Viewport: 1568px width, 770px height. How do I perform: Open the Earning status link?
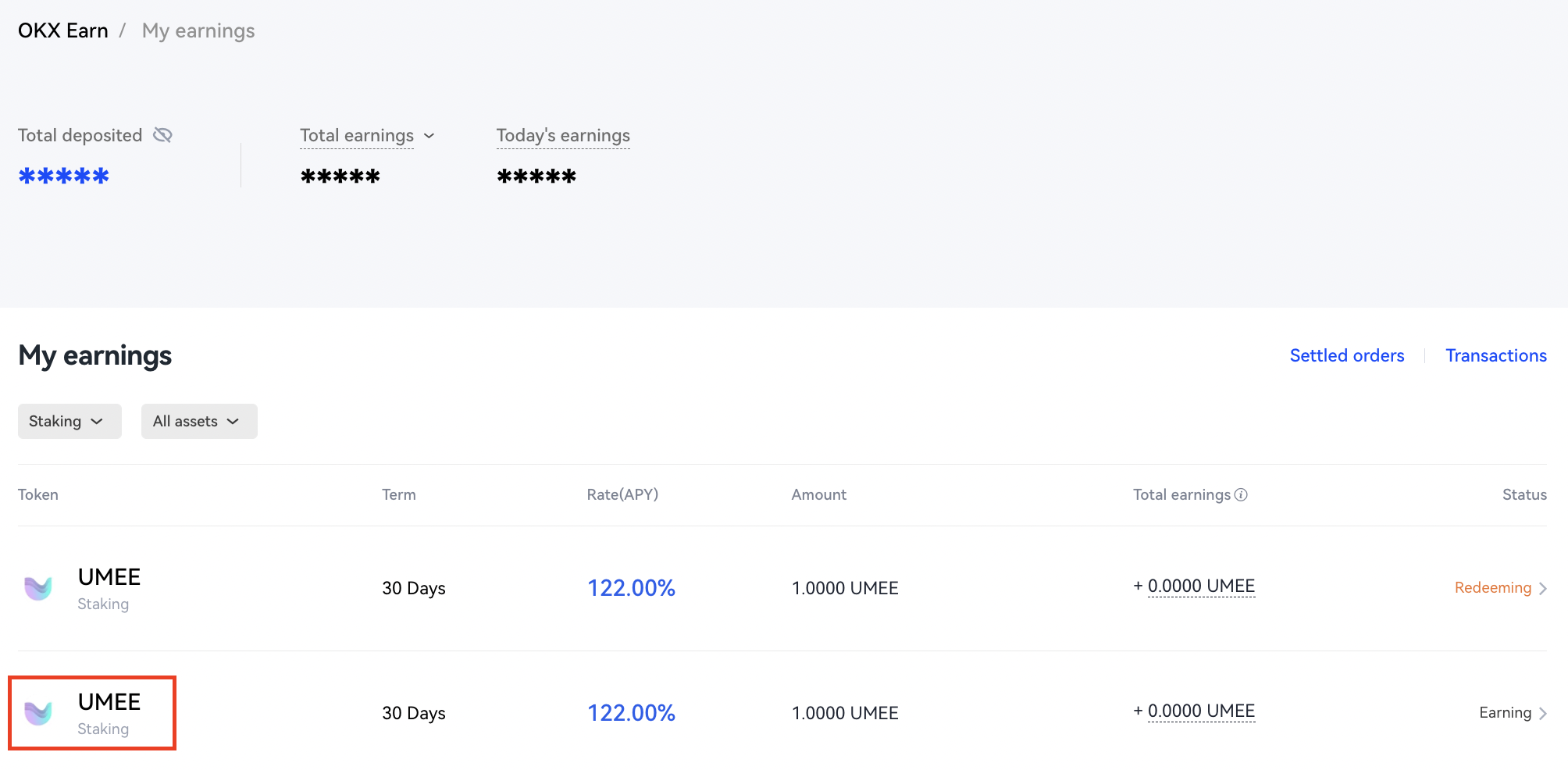click(x=1505, y=712)
